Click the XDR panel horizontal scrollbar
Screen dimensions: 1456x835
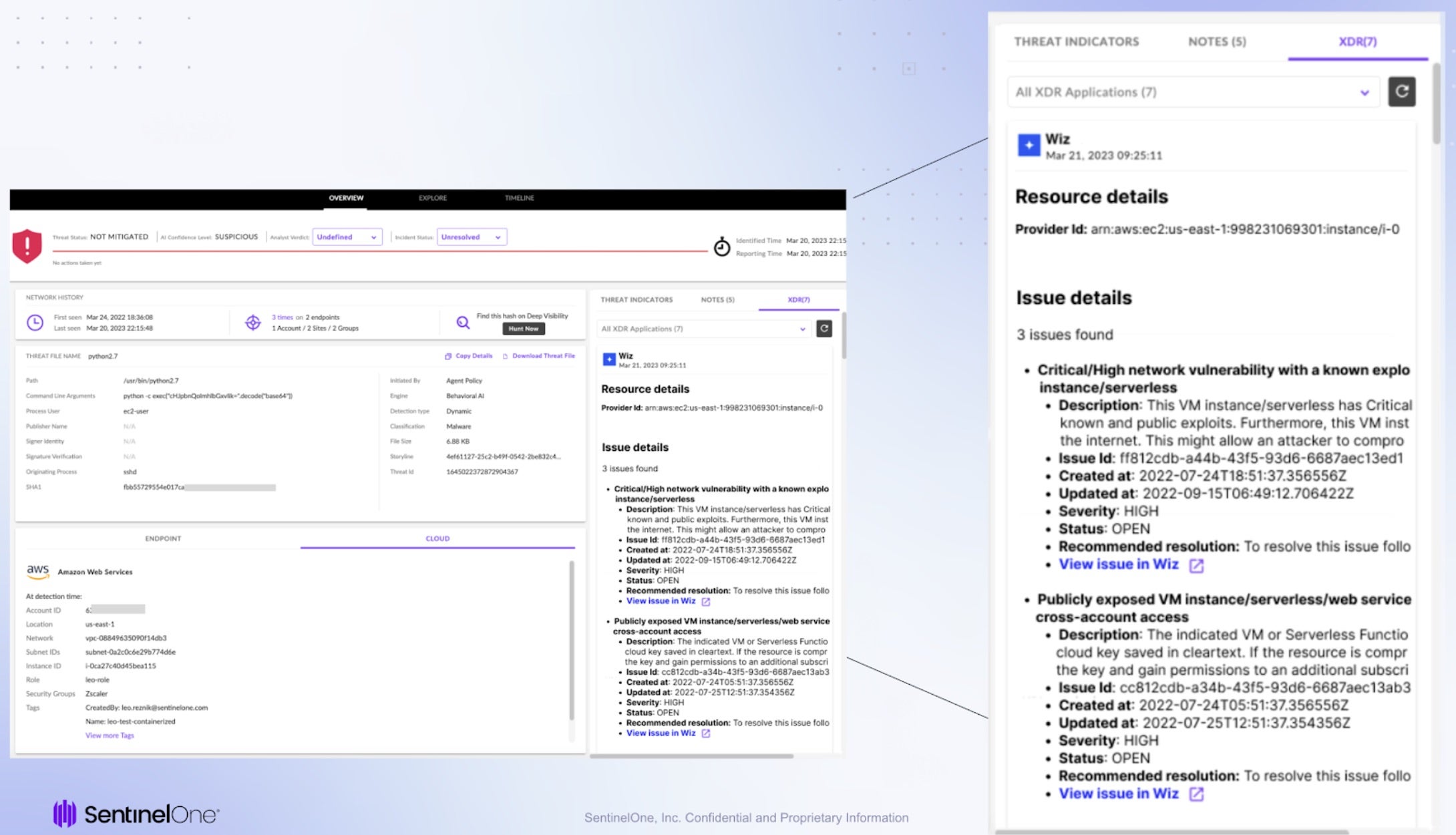coord(691,756)
